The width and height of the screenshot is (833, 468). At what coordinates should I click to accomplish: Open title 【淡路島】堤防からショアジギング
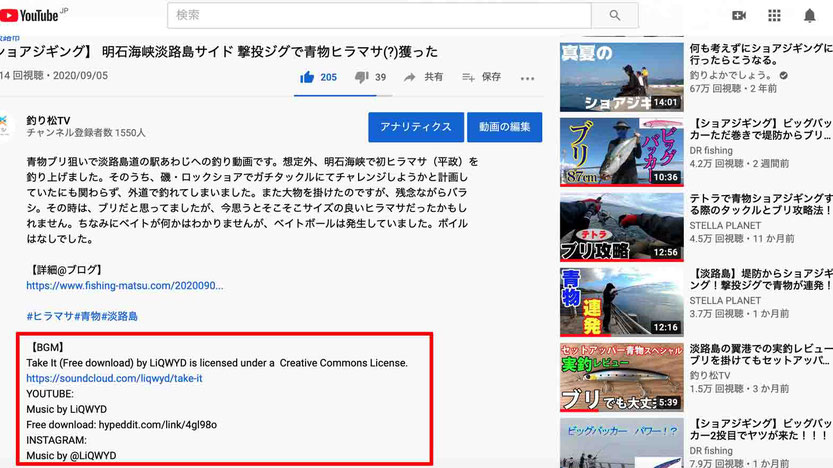(761, 279)
